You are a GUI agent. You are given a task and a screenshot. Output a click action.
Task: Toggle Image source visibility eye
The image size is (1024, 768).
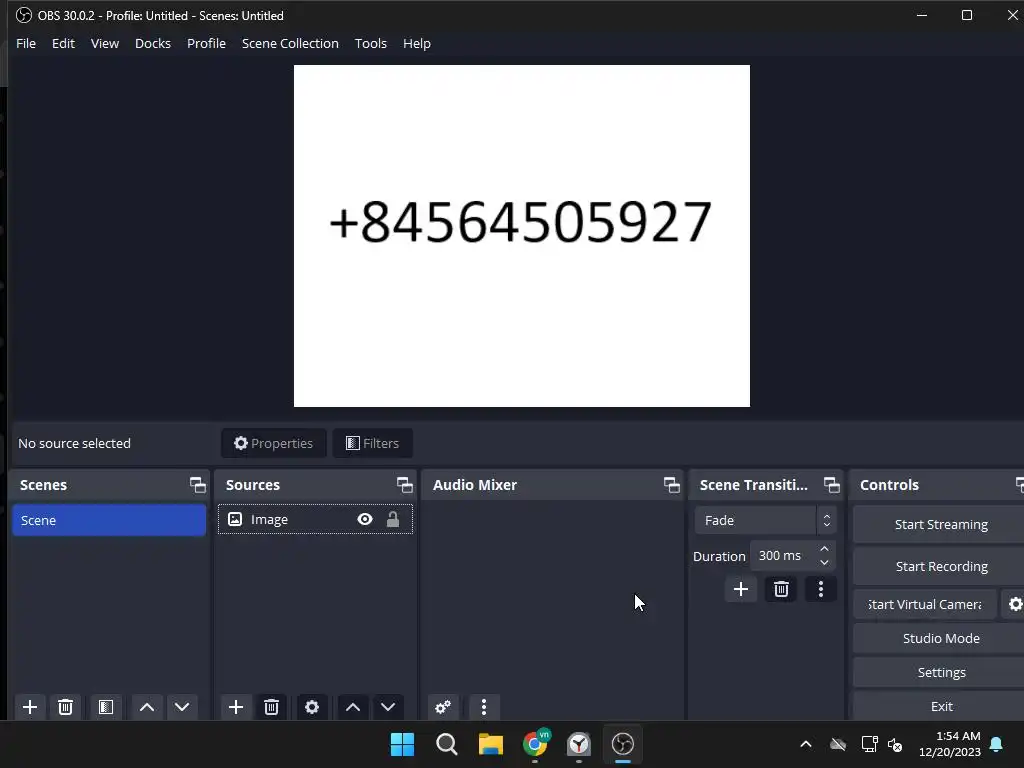click(x=365, y=519)
